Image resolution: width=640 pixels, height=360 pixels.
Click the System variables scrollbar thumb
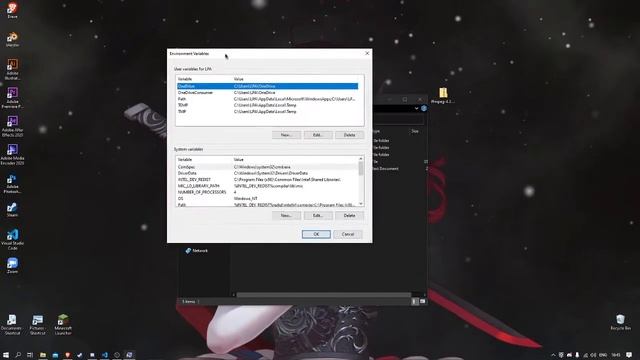[x=361, y=168]
